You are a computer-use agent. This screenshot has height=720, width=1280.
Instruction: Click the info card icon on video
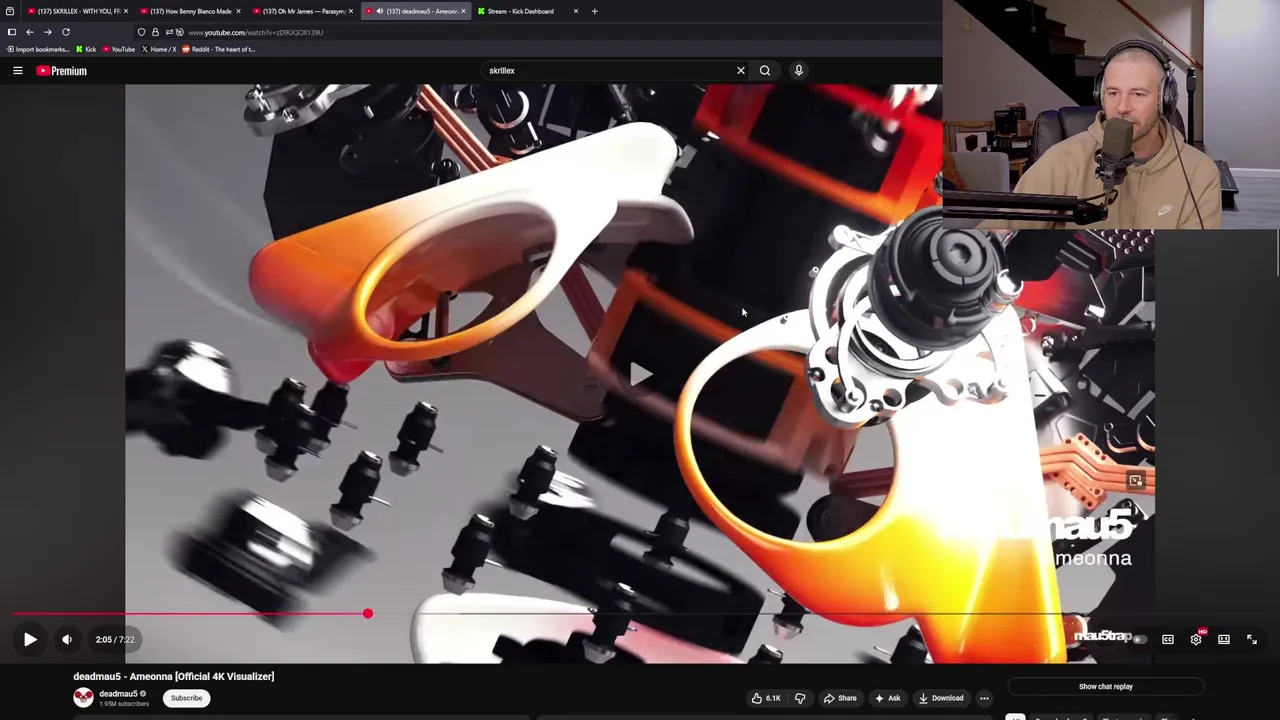pos(1135,481)
